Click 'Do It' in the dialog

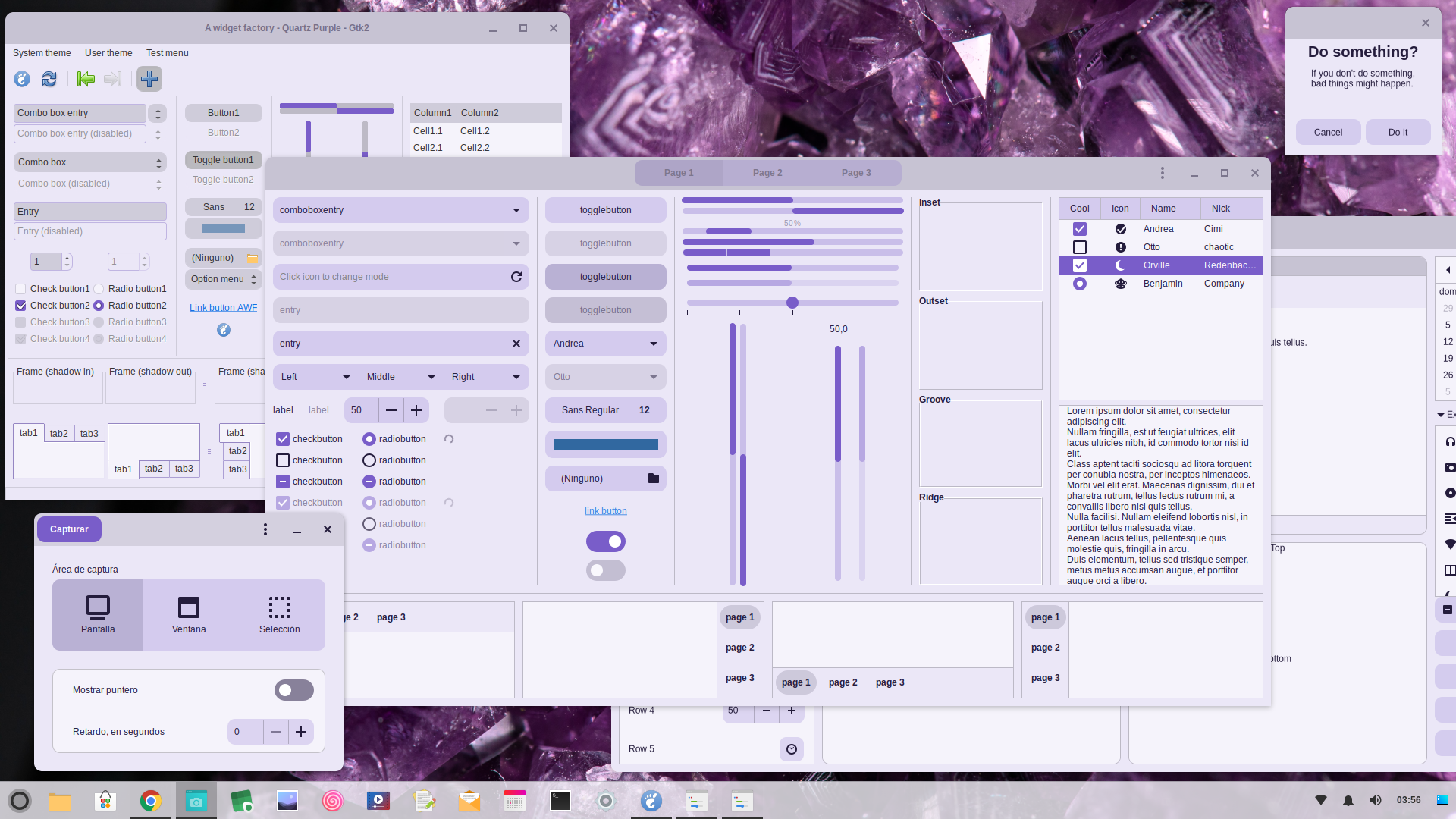tap(1398, 132)
